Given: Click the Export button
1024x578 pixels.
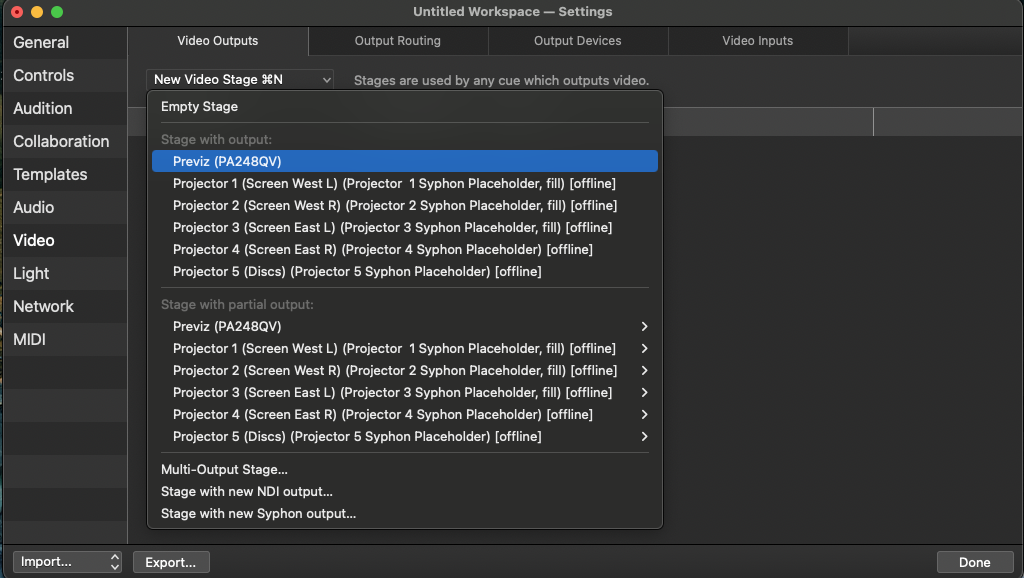Looking at the screenshot, I should click(171, 562).
